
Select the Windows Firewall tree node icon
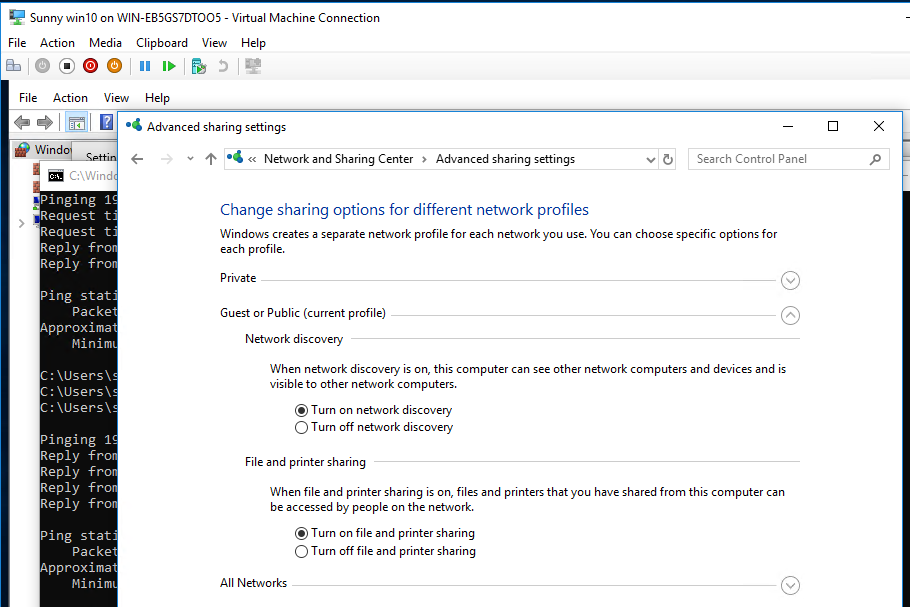click(x=23, y=150)
